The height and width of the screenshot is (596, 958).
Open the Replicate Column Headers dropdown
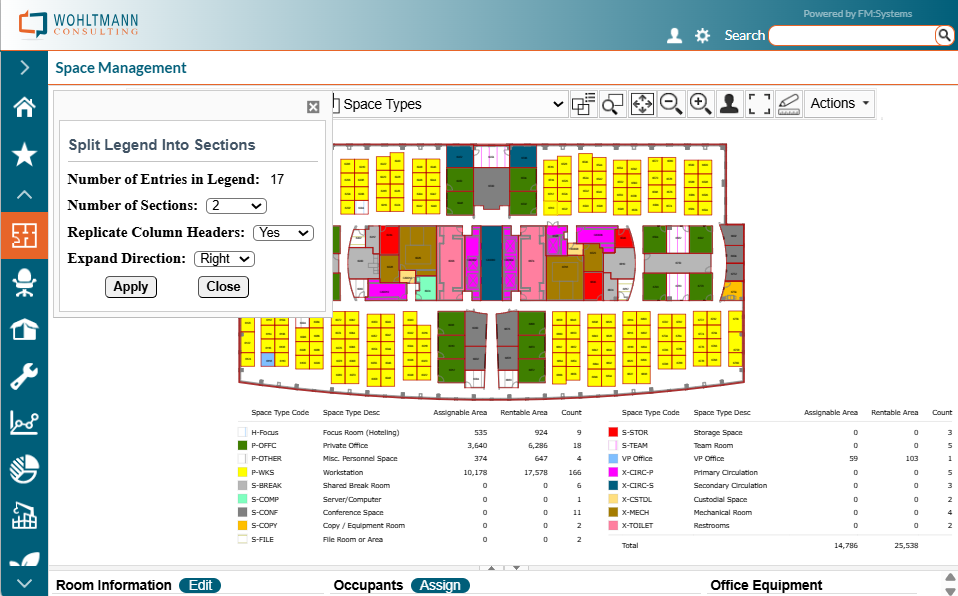(283, 232)
